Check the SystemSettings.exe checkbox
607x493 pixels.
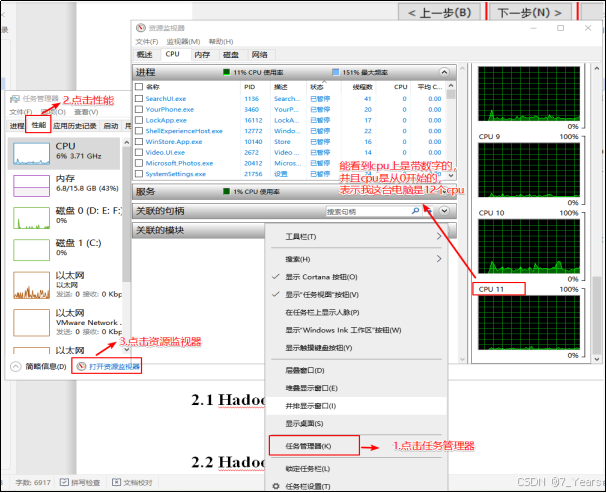[x=139, y=174]
